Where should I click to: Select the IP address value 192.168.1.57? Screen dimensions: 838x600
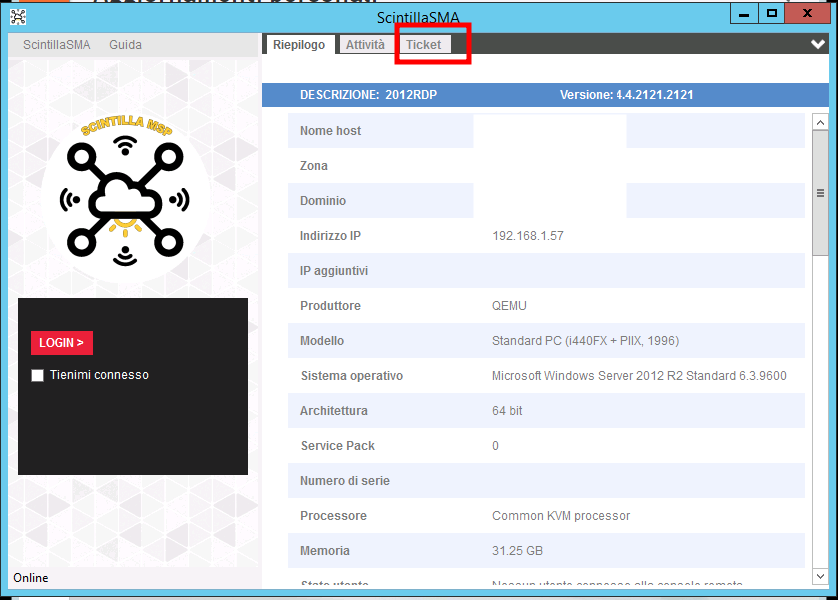pyautogui.click(x=528, y=236)
